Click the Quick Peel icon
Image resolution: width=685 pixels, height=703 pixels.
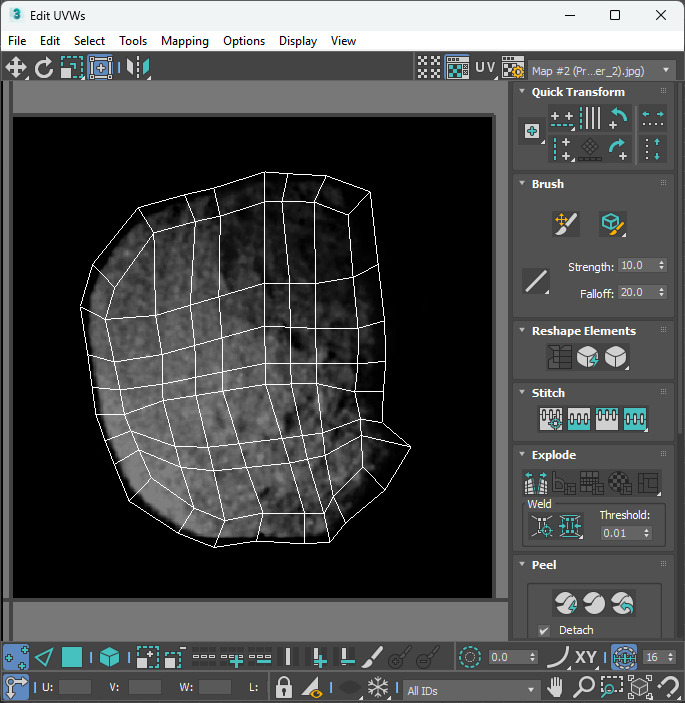tap(566, 603)
